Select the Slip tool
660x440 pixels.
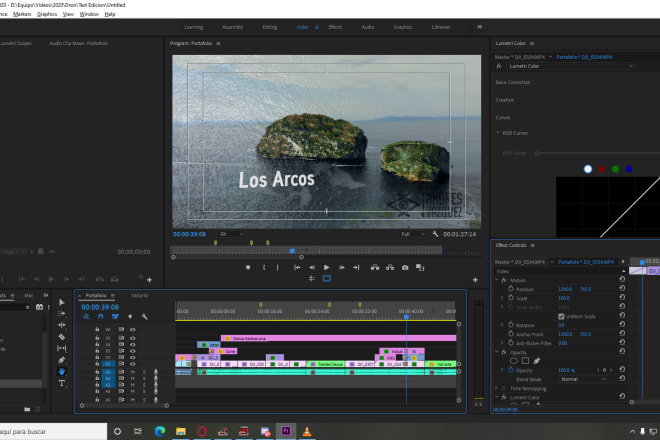click(62, 348)
